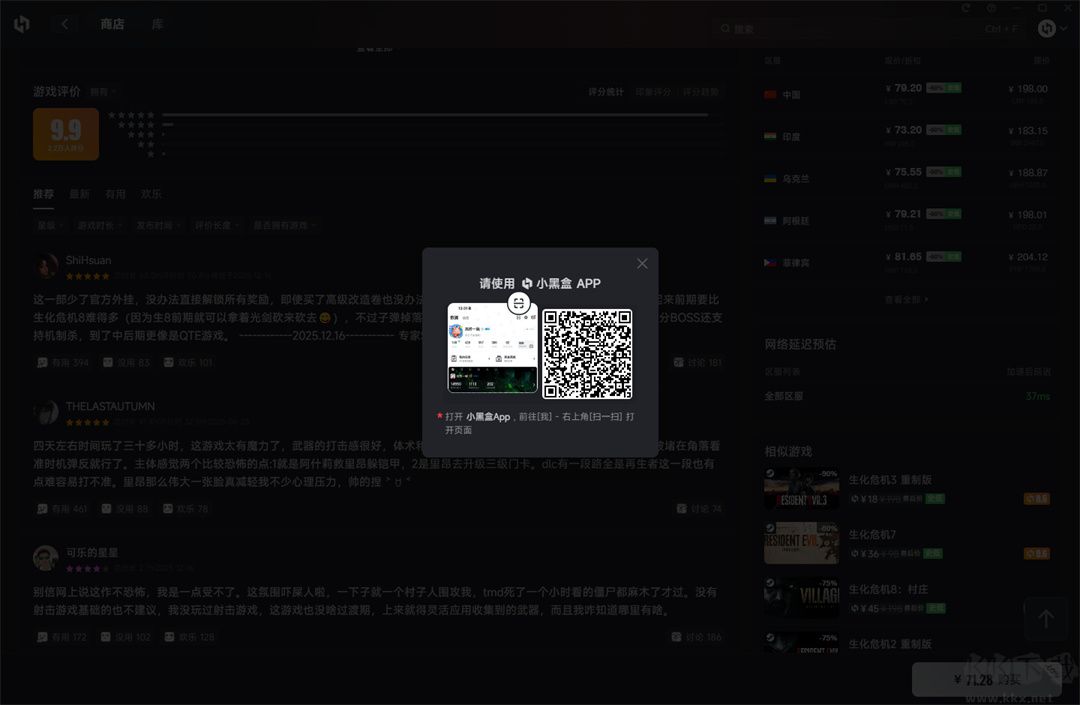Click the 全部区服 latency row
Screen dimensions: 1080x705
pyautogui.click(x=907, y=397)
